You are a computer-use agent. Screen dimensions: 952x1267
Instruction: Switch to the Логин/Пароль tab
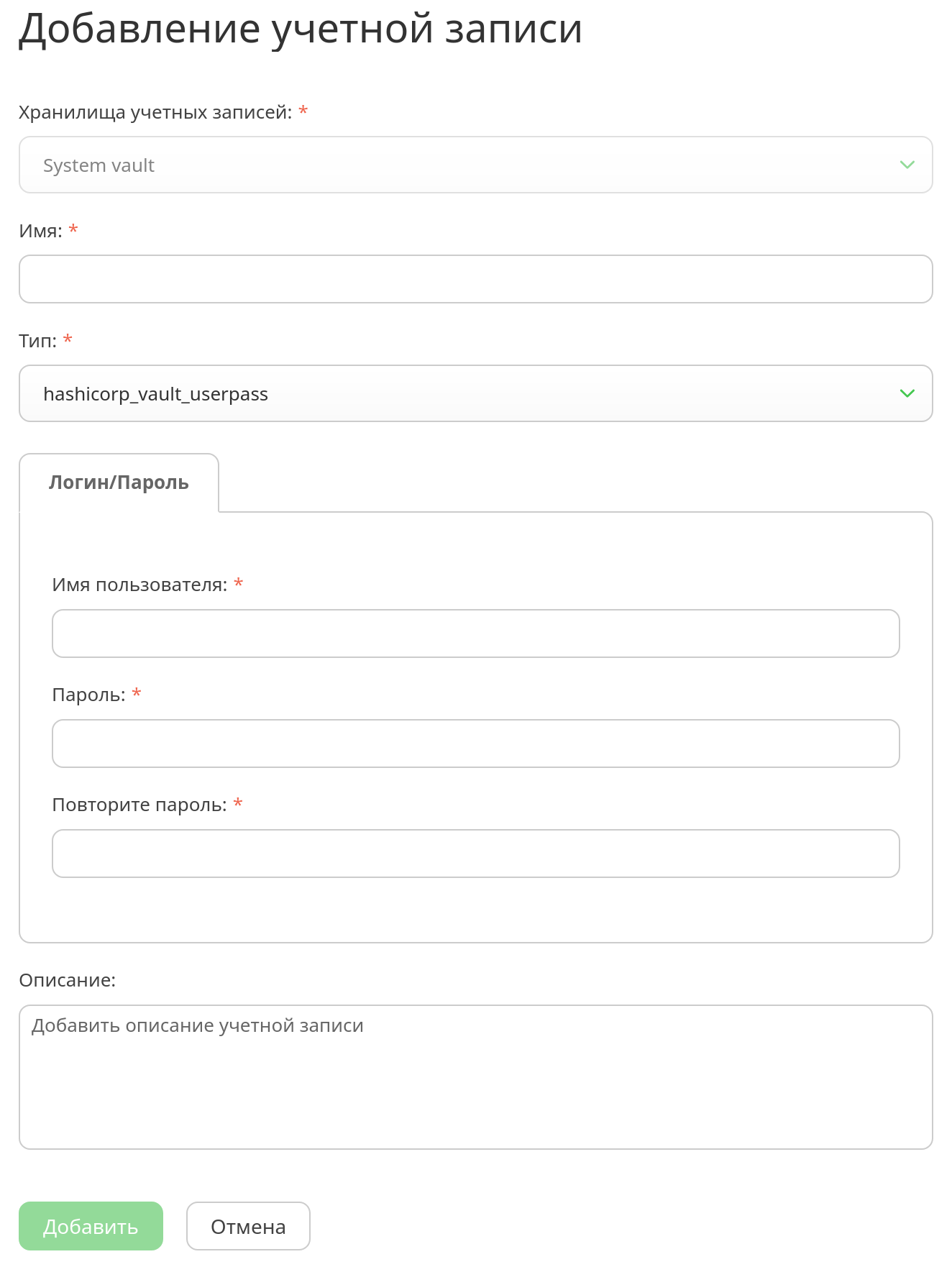click(119, 482)
